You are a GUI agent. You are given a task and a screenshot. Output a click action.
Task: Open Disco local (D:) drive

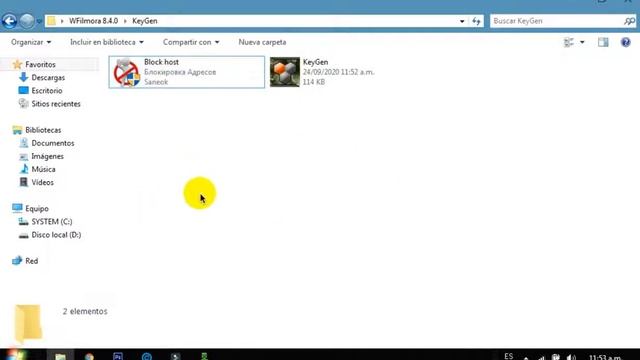point(56,235)
